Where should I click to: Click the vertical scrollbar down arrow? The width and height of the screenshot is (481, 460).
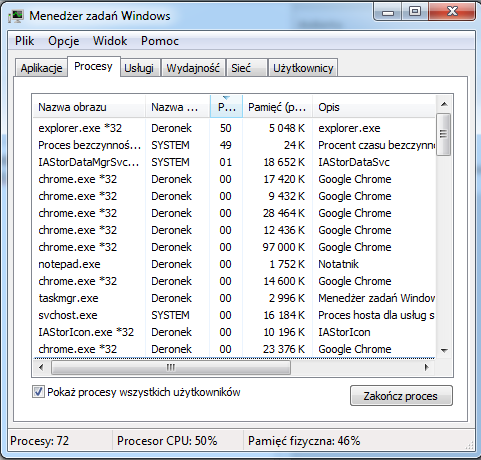point(444,350)
